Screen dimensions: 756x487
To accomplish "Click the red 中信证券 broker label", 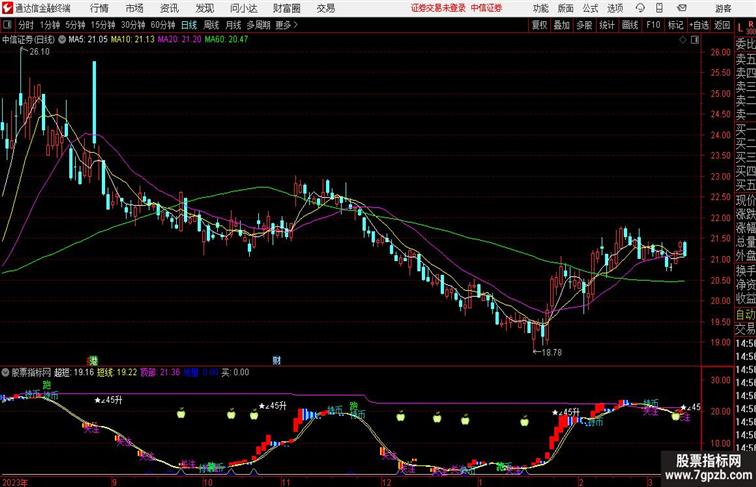I will 486,8.
